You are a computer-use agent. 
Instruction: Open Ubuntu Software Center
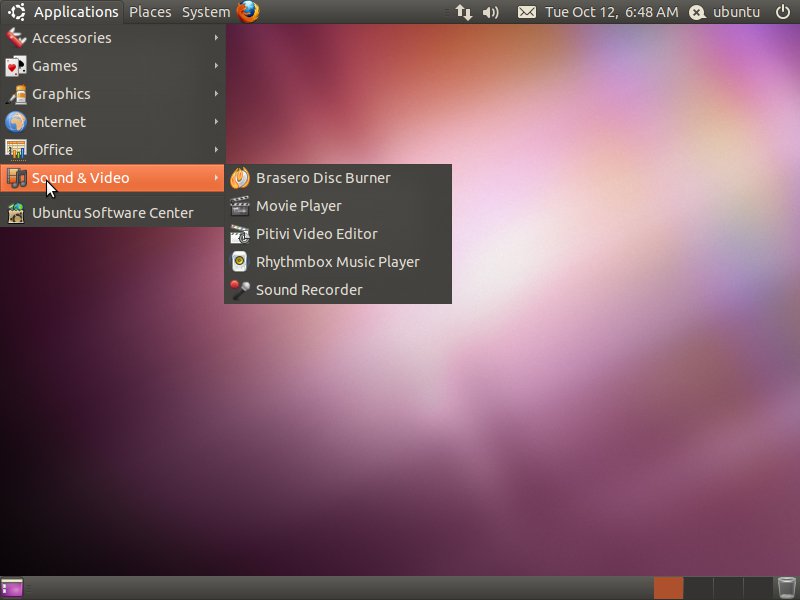pos(112,213)
